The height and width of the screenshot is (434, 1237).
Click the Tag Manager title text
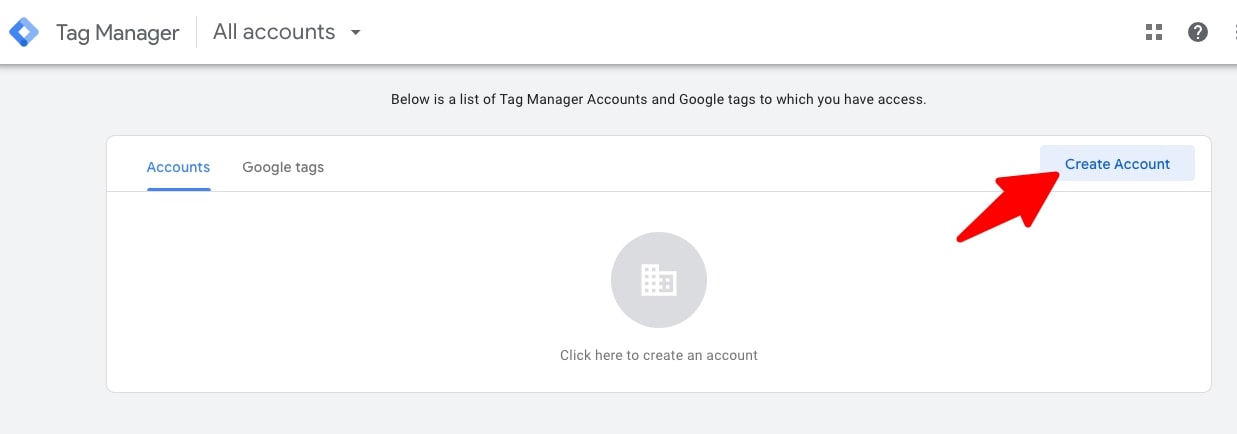pyautogui.click(x=117, y=32)
